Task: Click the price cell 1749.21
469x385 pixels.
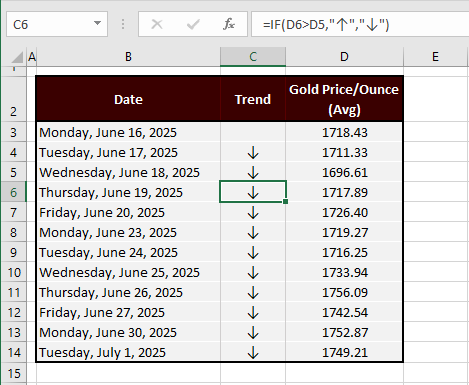Action: pyautogui.click(x=344, y=352)
